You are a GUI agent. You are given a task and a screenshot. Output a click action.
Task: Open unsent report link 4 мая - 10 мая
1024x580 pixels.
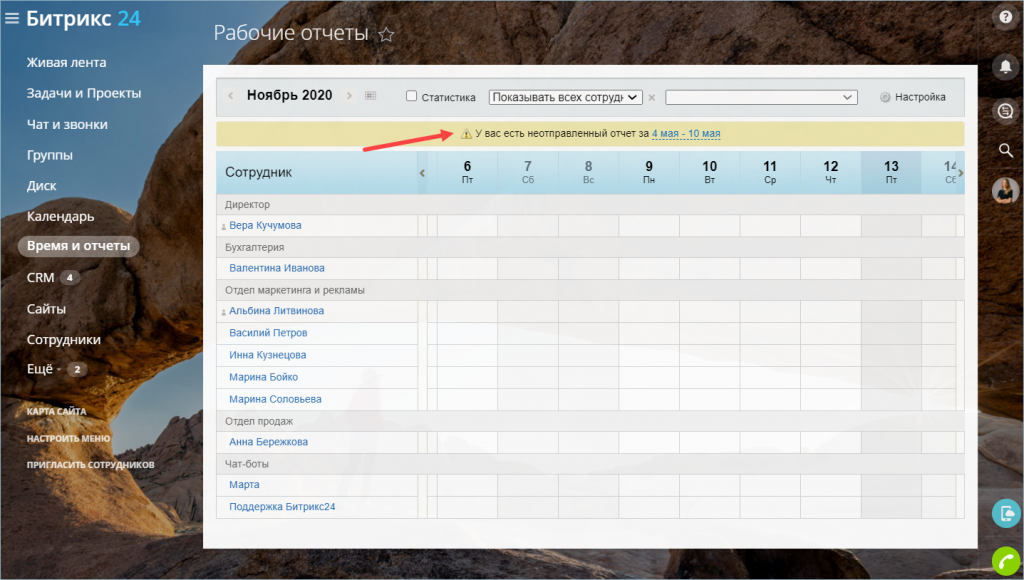686,134
